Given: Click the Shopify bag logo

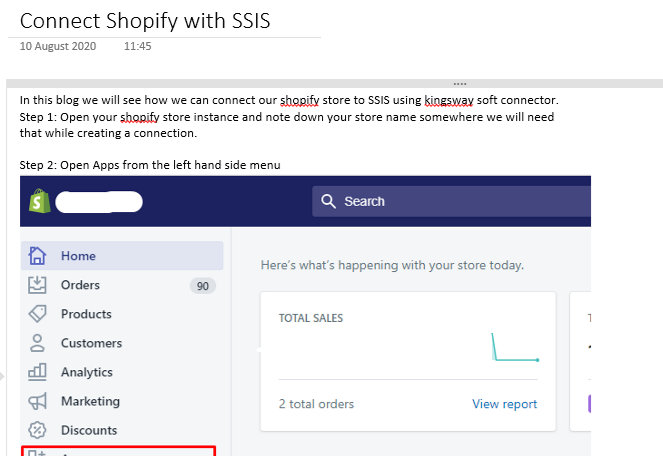Looking at the screenshot, I should point(39,201).
